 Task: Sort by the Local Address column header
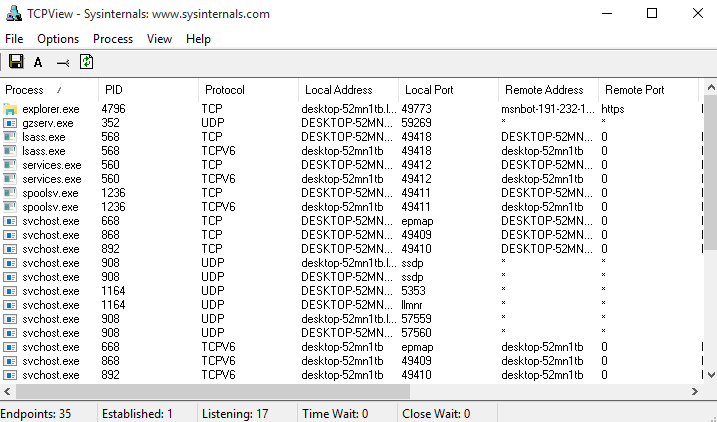[348, 90]
